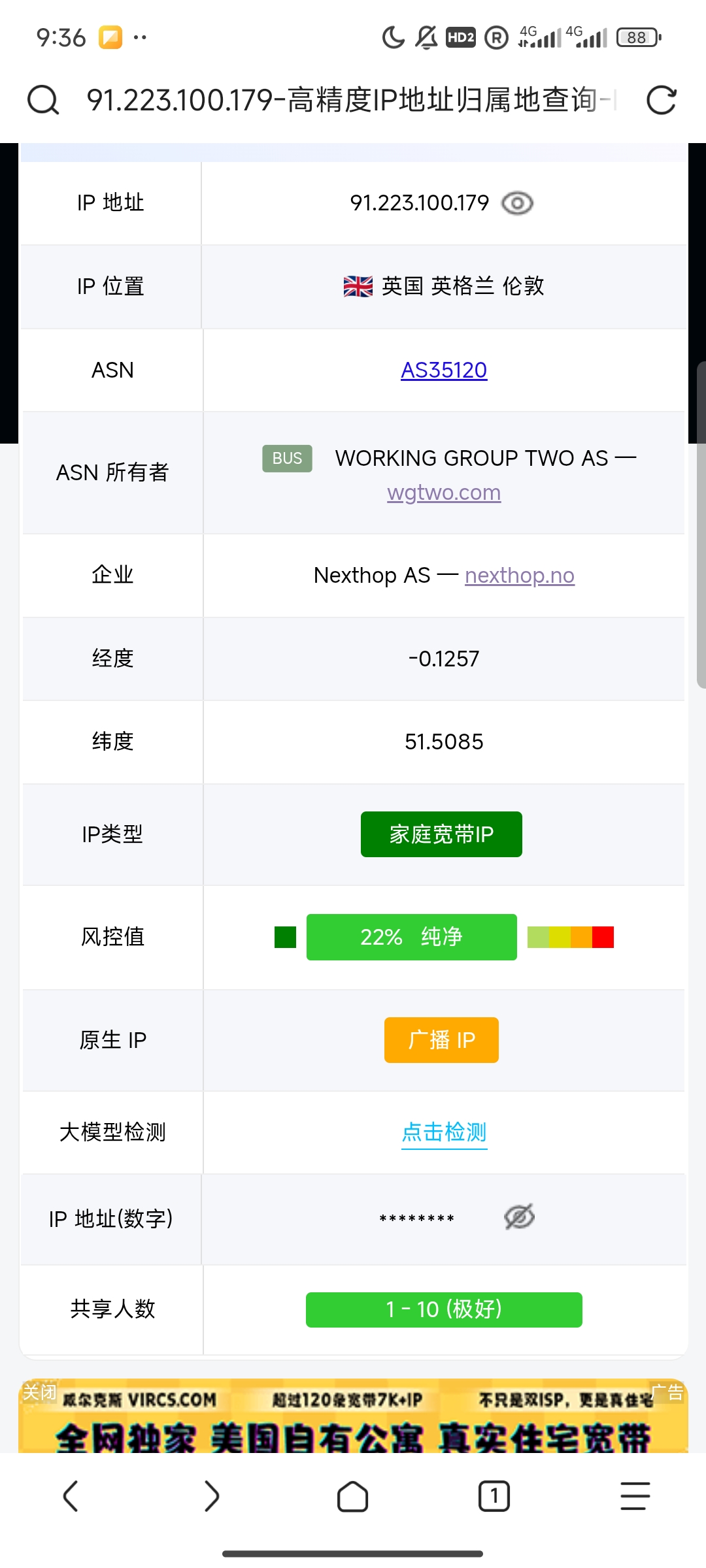Open the nexthop.no link
Viewport: 706px width, 1568px height.
(519, 576)
